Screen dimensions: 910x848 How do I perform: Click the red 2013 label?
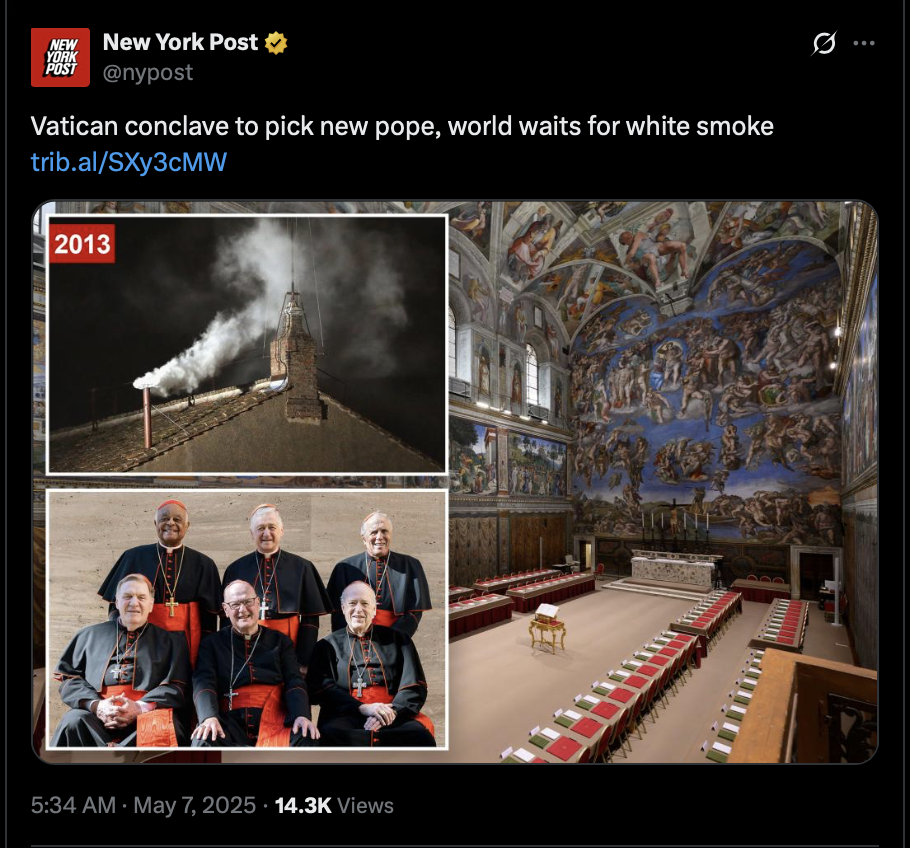pos(82,244)
